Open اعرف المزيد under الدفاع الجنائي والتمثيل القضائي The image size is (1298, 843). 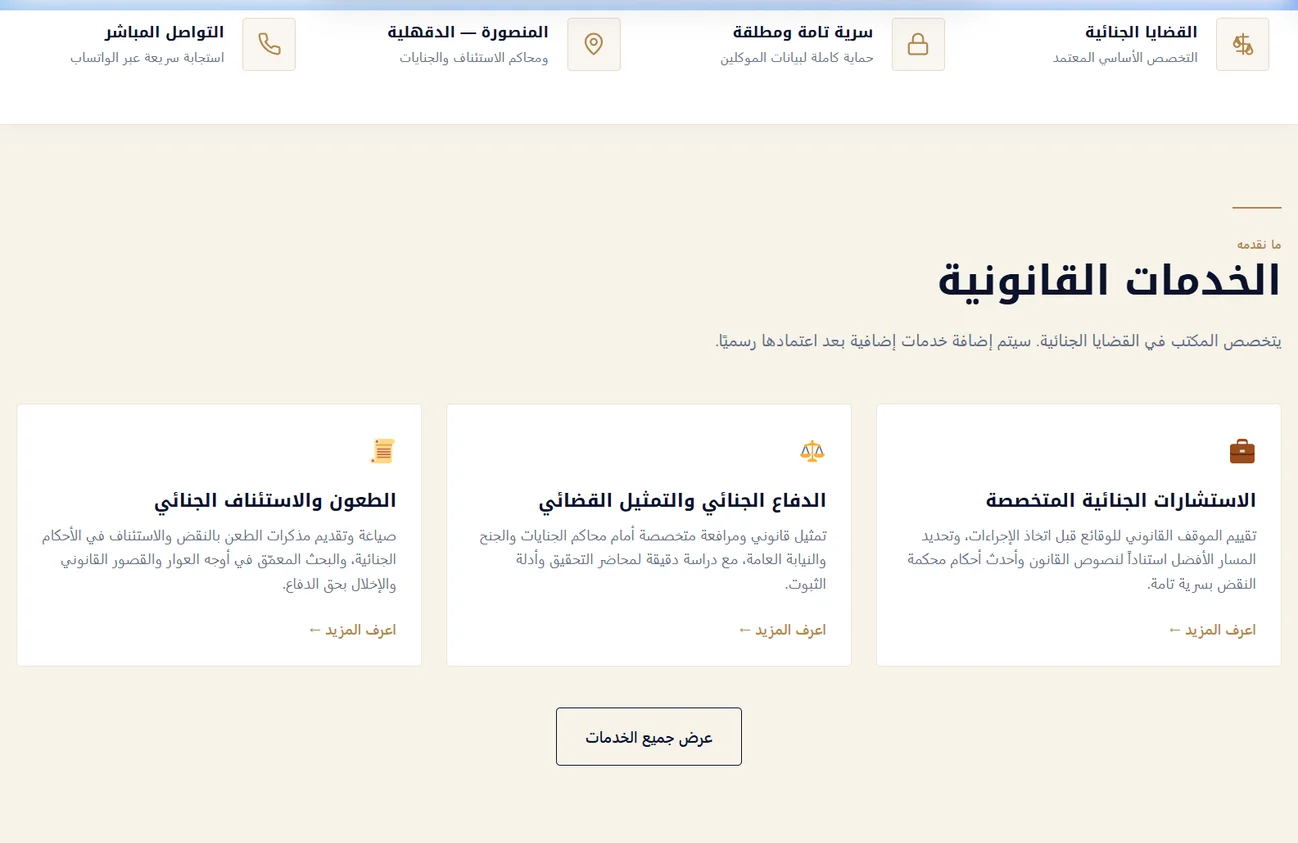coord(782,630)
